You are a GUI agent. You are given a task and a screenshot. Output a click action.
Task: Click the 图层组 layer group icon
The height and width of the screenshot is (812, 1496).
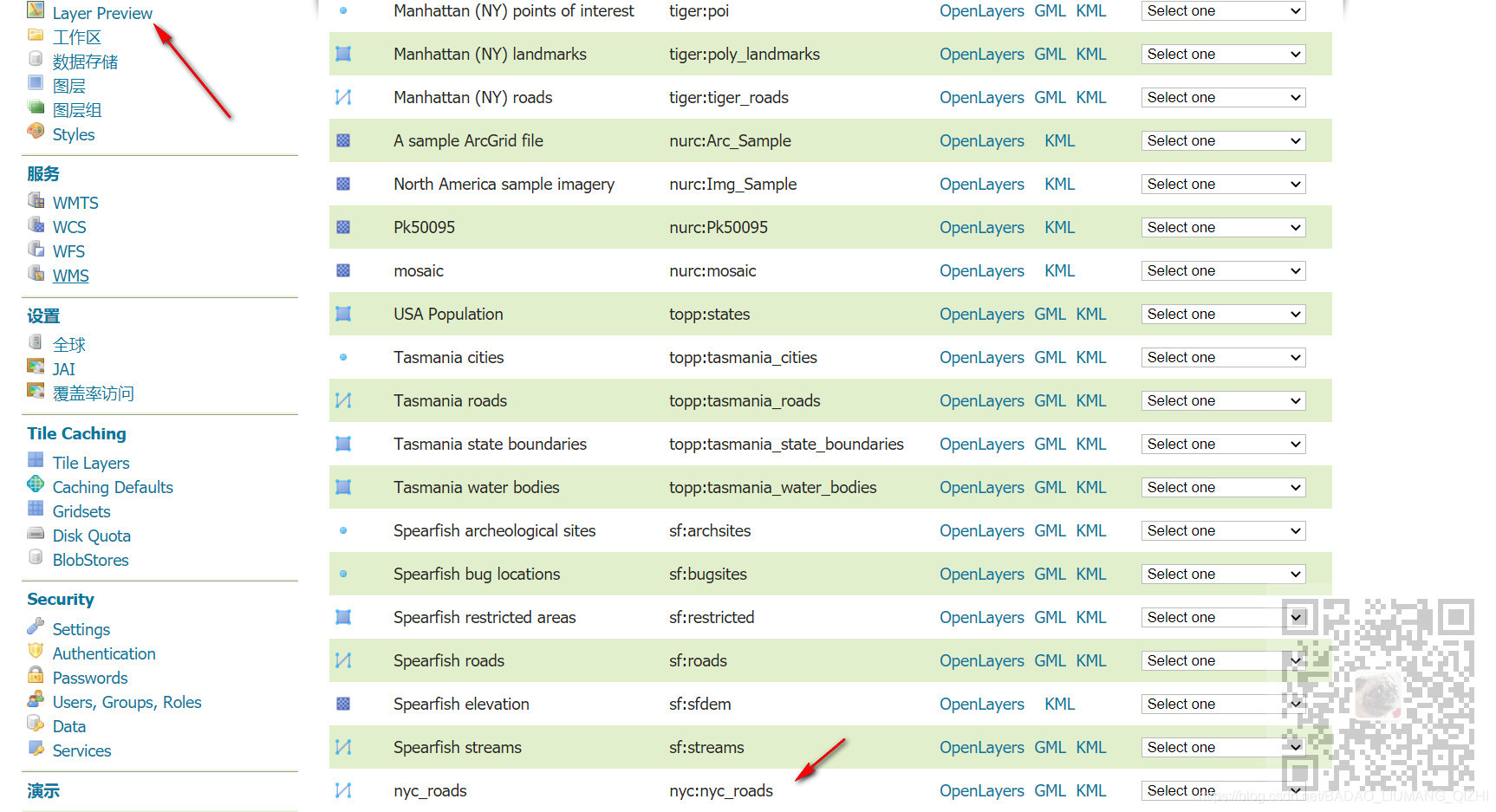point(36,107)
